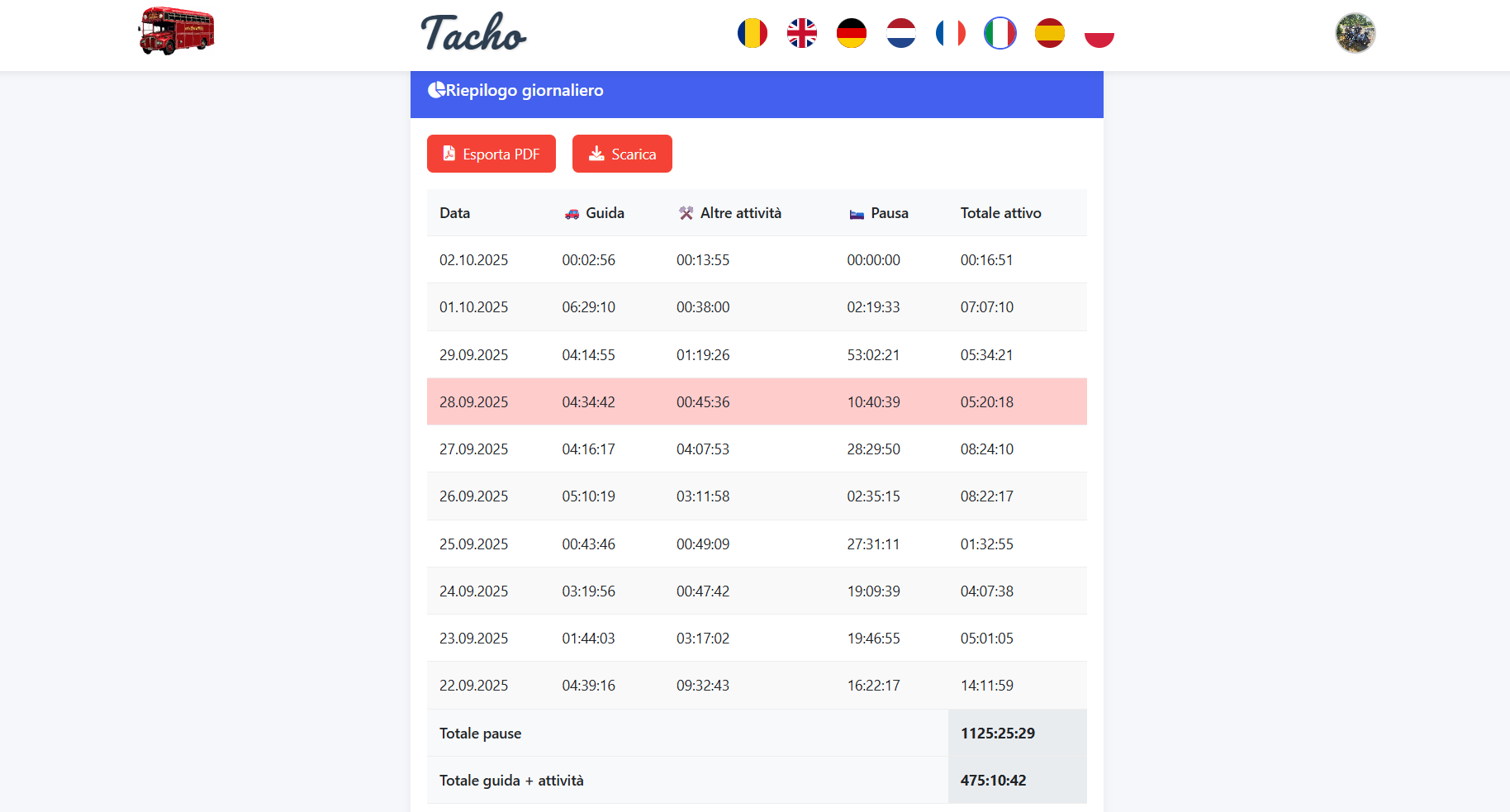Screen dimensions: 1510x812
Task: Choose the German flag language
Action: tap(851, 34)
